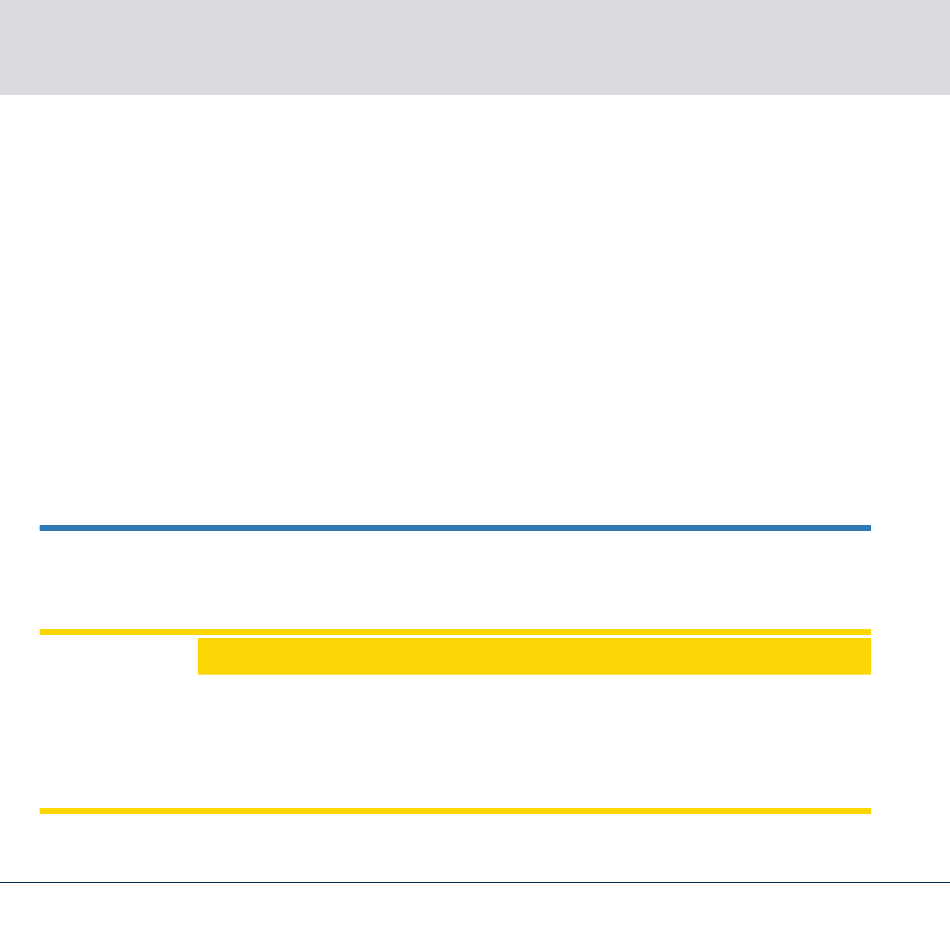Click the left end of the blue line
The height and width of the screenshot is (950, 950).
click(42, 528)
